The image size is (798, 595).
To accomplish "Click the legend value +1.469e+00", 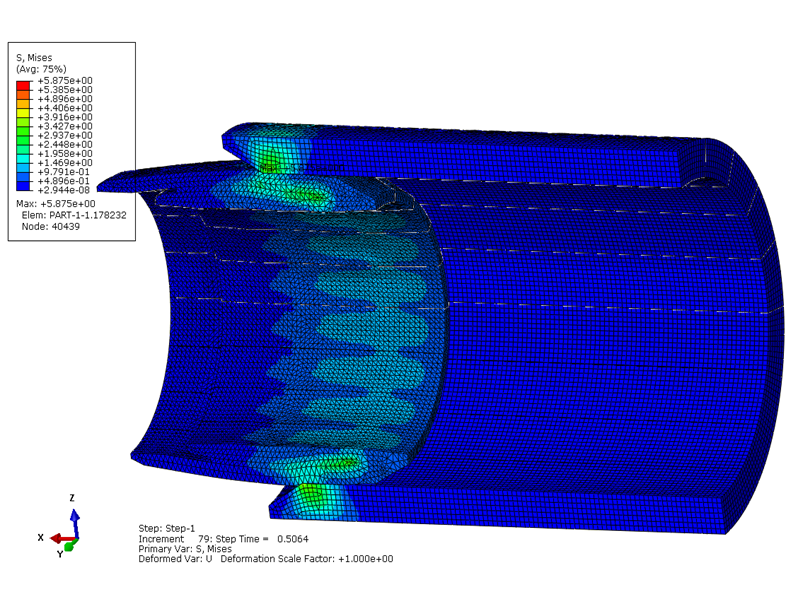I will (x=65, y=163).
